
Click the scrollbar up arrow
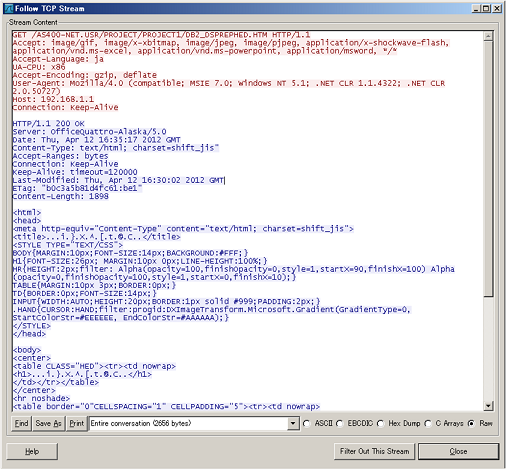click(488, 36)
